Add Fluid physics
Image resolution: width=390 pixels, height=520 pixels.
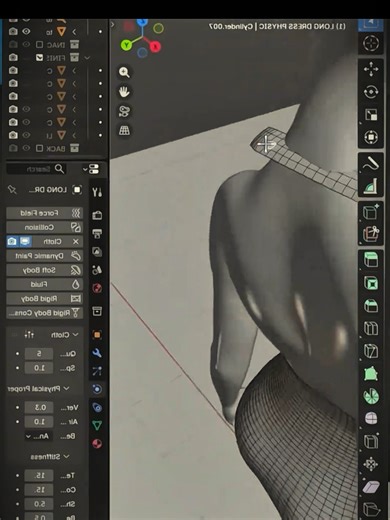(44, 284)
